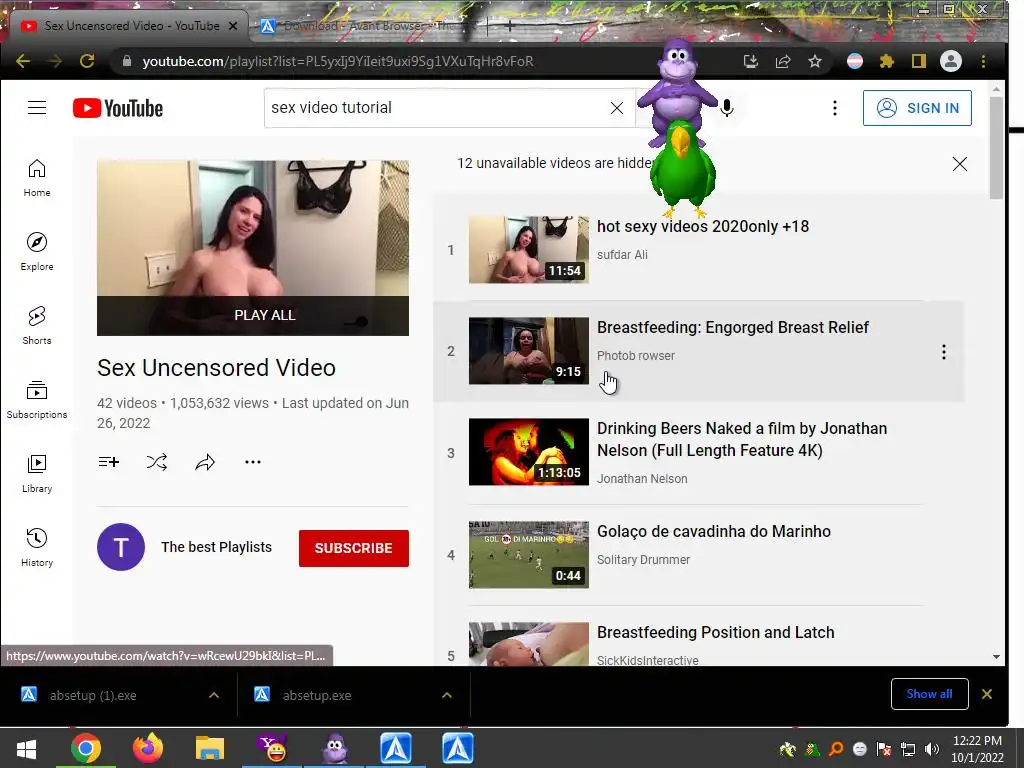Open the absetup.exe downloaded file

317,696
